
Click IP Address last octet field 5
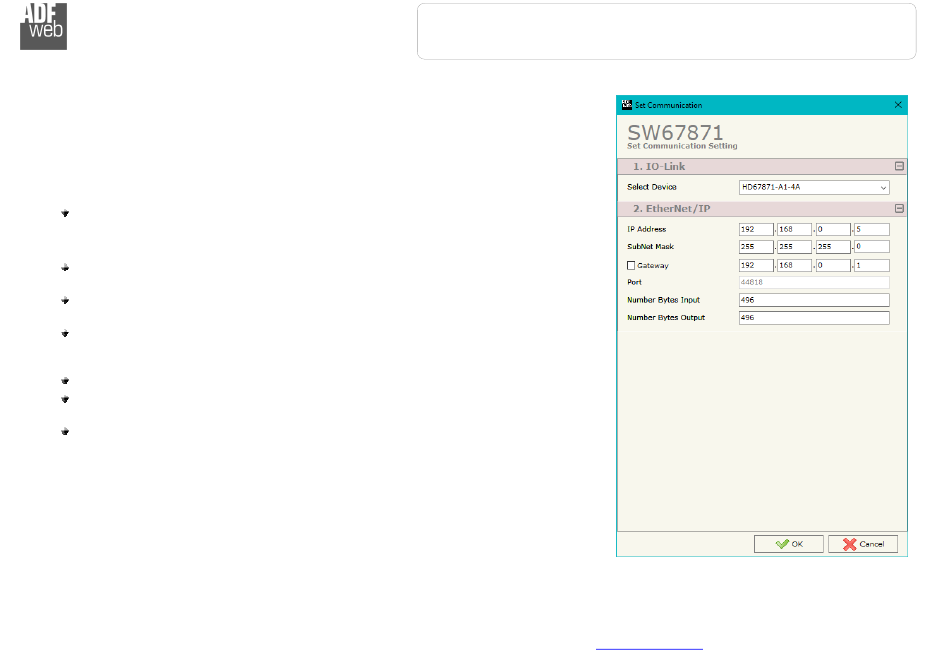(872, 229)
